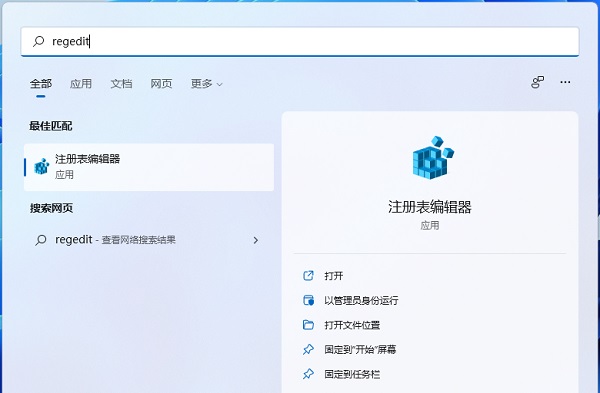
Task: Select 打开文件位置 action
Action: 352,325
